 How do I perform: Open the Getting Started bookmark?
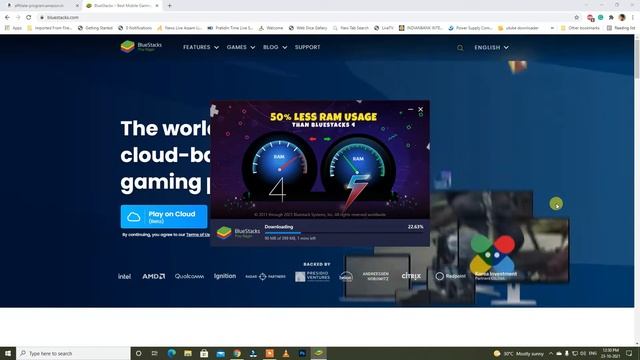click(x=95, y=28)
